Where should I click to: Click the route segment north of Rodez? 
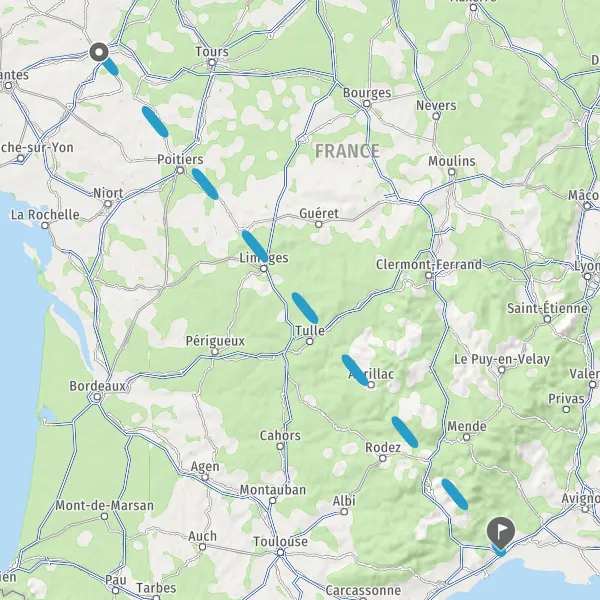tap(405, 432)
